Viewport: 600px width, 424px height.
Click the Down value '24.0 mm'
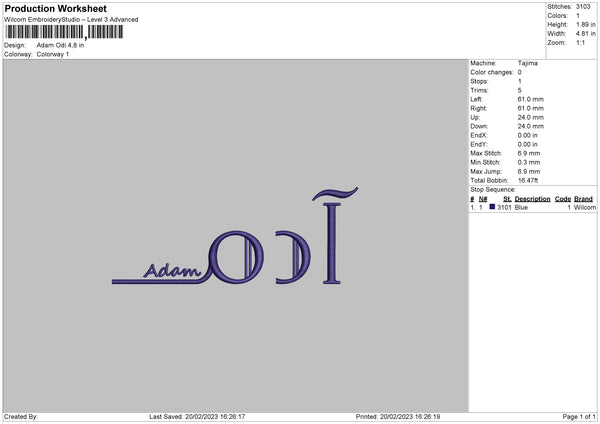coord(531,126)
